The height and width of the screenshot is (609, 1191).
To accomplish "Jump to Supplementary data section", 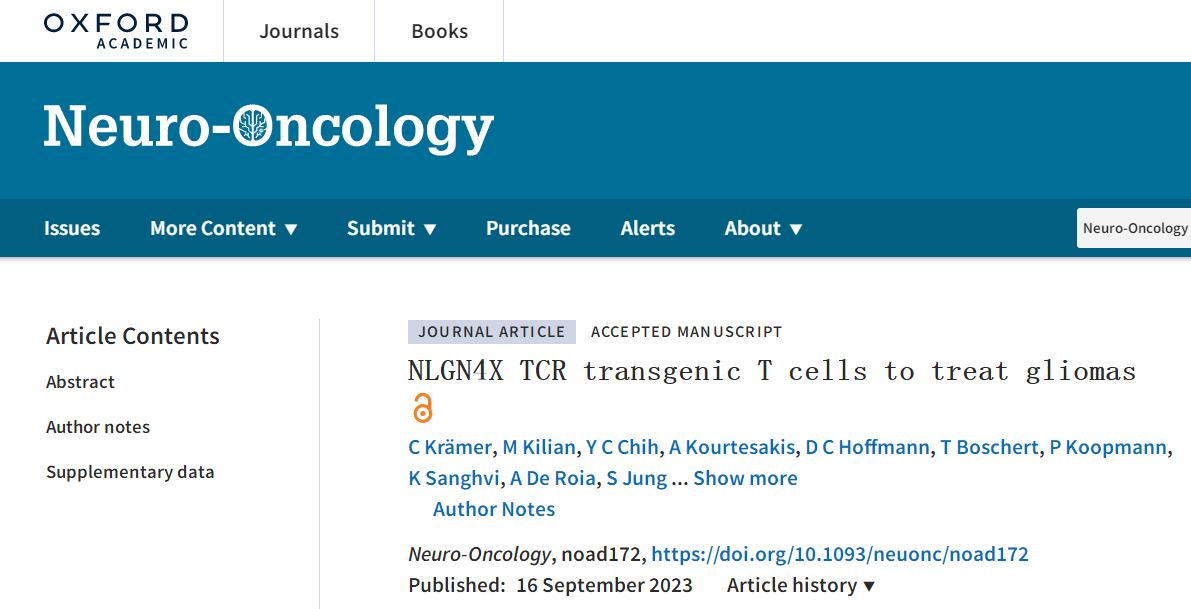I will [x=130, y=472].
